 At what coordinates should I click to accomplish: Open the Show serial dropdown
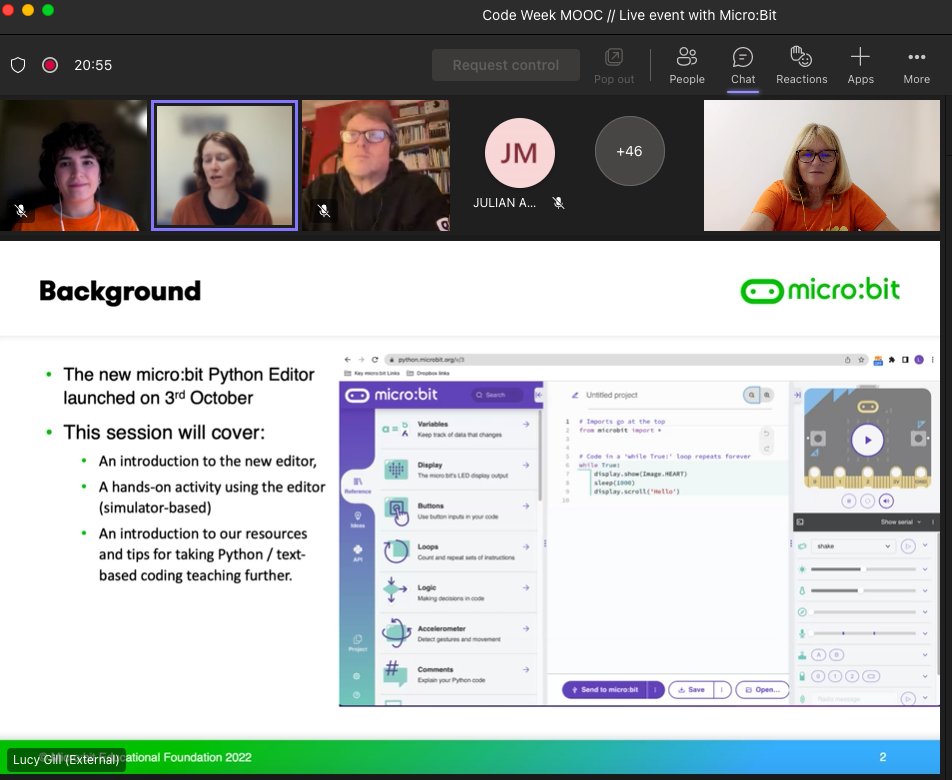900,522
